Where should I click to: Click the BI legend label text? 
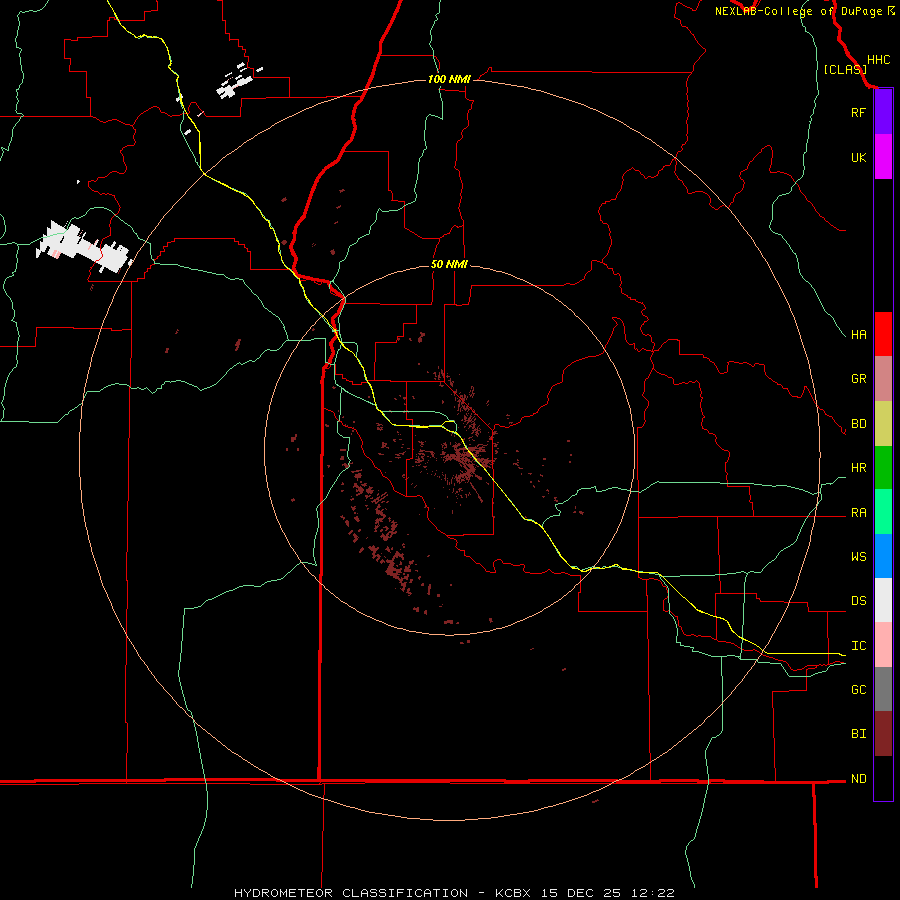pos(859,734)
